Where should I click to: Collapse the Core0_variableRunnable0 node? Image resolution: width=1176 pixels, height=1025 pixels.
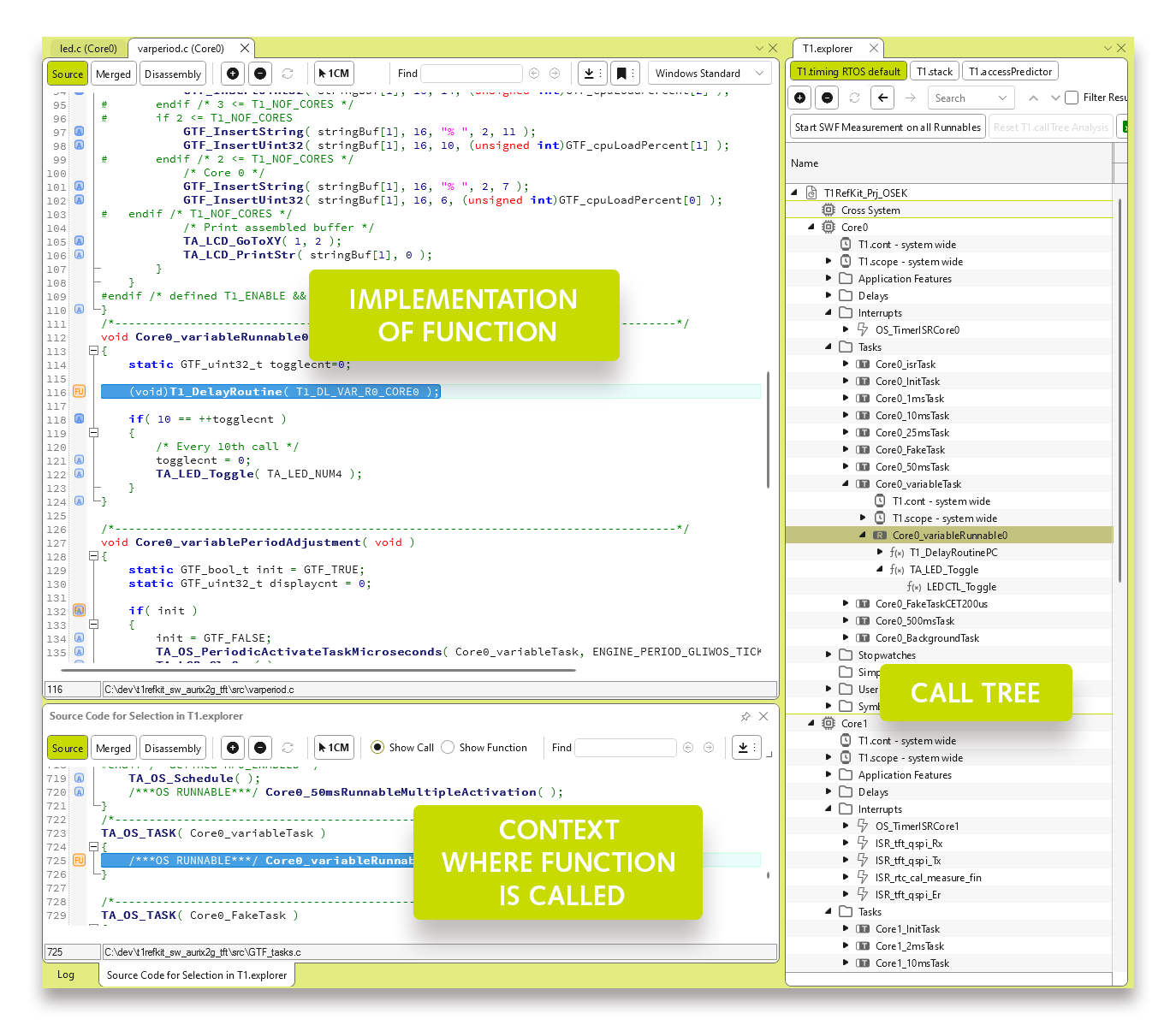pyautogui.click(x=863, y=536)
